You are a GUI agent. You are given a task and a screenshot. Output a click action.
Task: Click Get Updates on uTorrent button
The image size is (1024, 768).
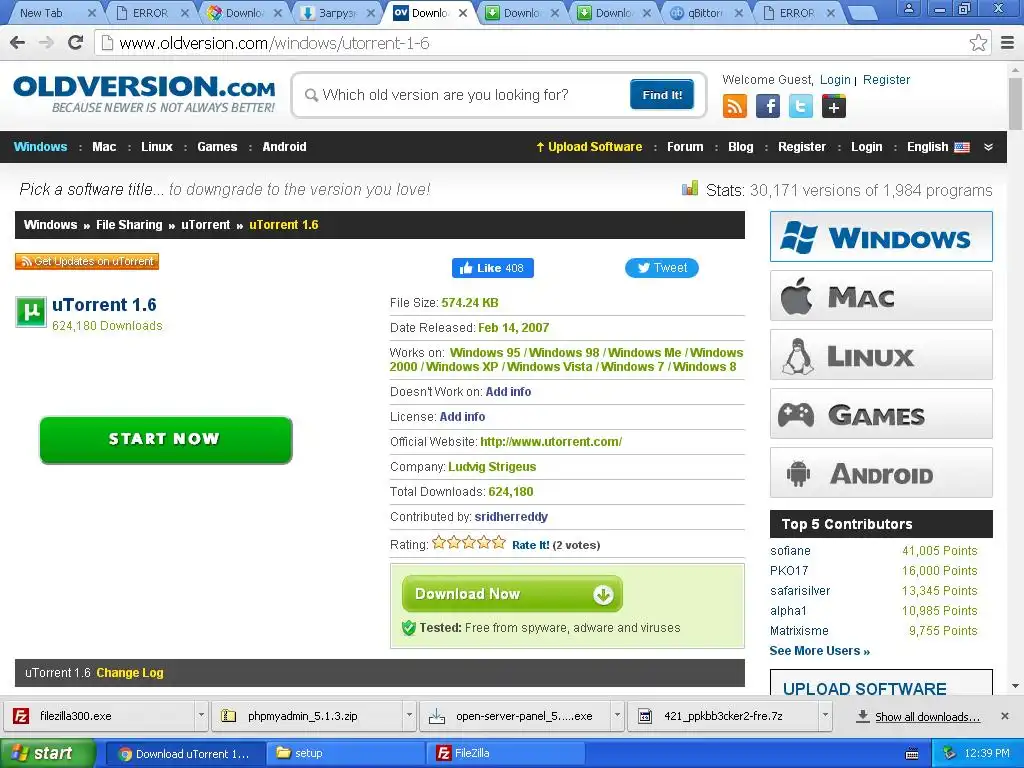[x=87, y=261]
